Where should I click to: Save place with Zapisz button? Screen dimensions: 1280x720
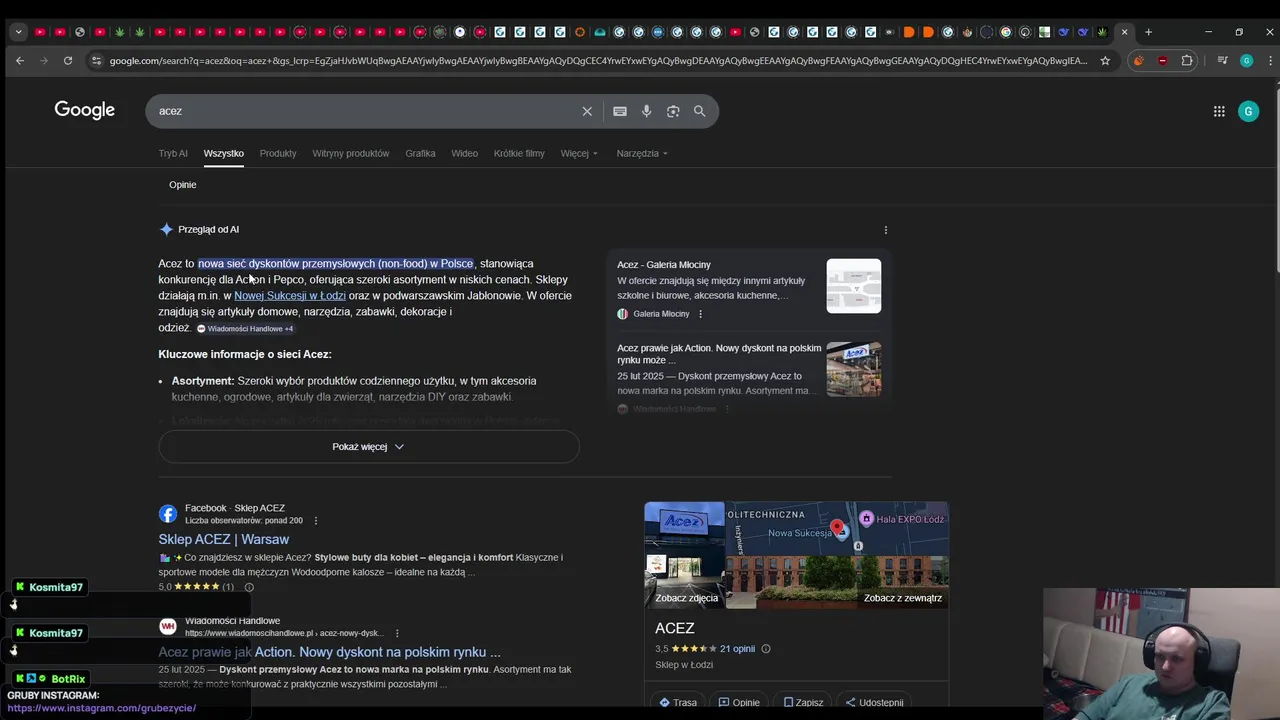click(x=803, y=702)
